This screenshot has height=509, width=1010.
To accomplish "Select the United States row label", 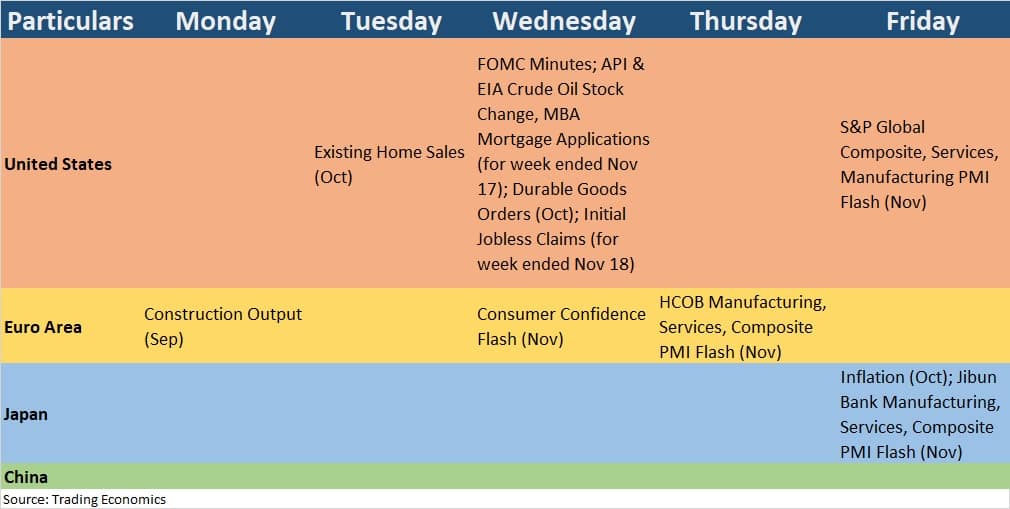I will coord(58,164).
